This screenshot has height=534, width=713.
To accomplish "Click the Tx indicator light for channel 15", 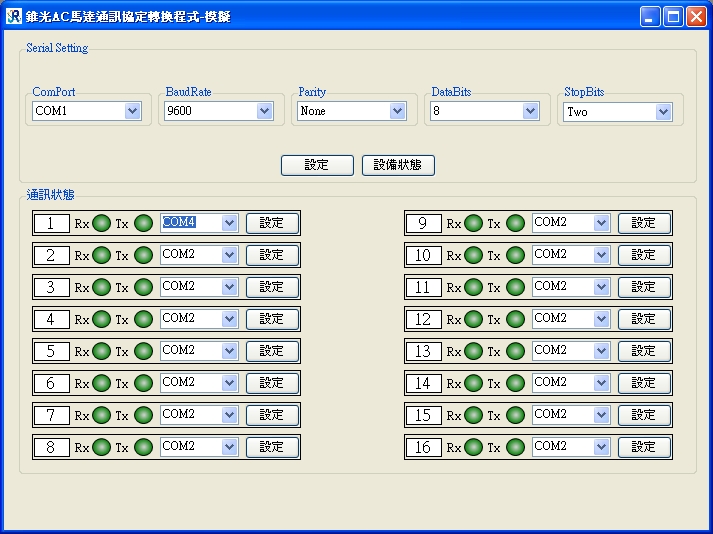I will coord(516,415).
